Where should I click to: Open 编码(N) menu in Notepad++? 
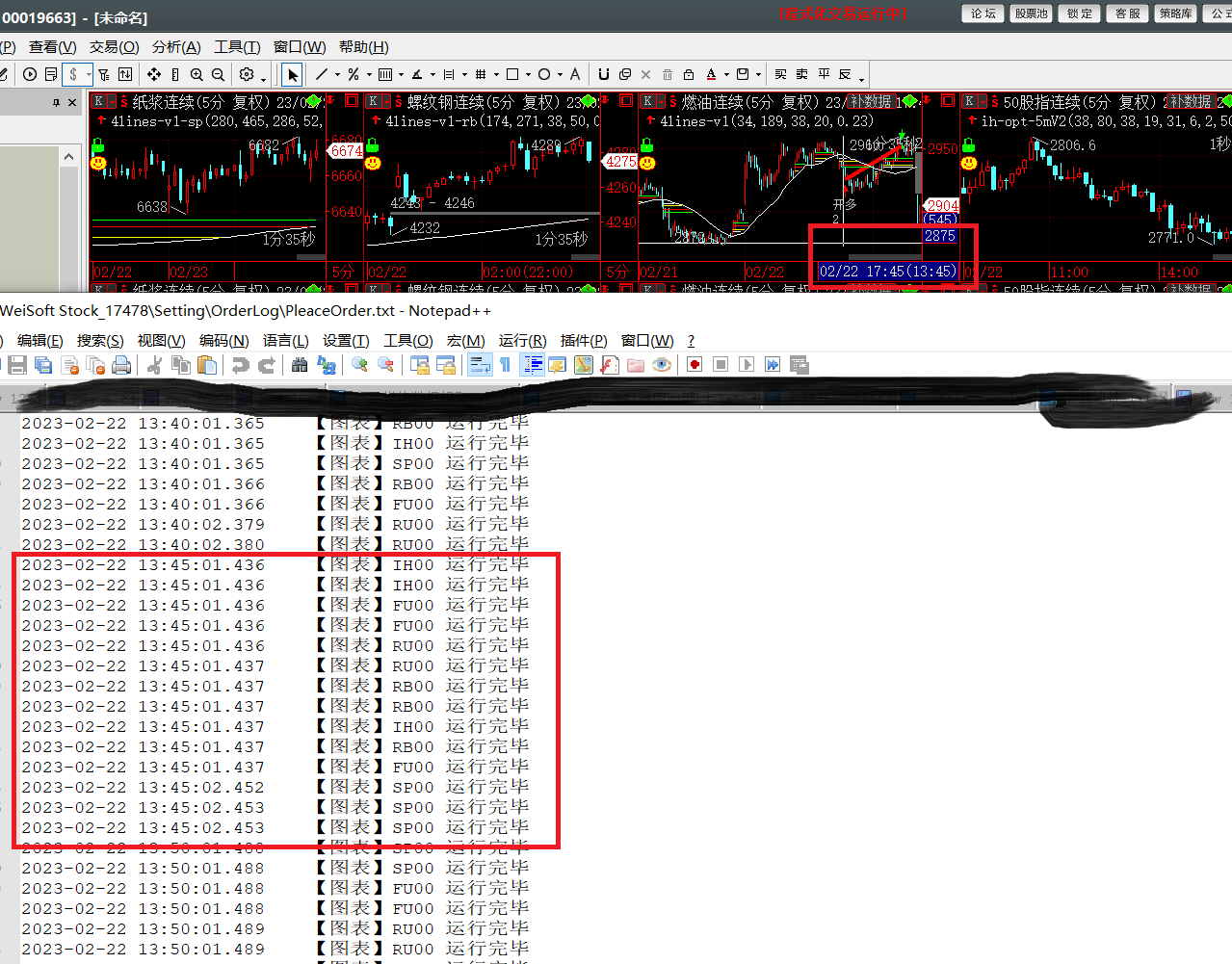coord(223,341)
